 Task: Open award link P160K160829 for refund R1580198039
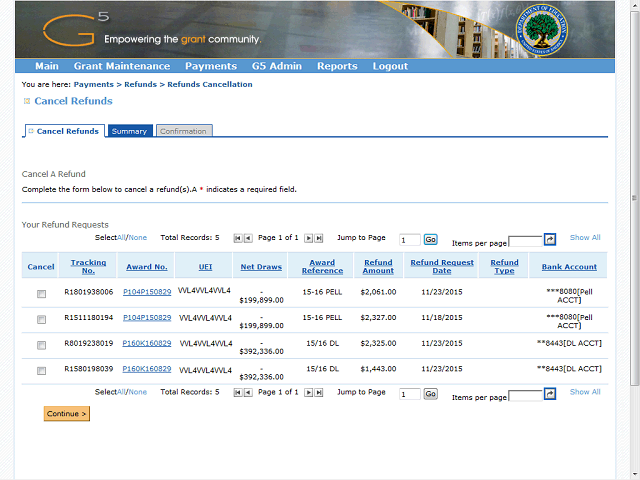tap(147, 369)
